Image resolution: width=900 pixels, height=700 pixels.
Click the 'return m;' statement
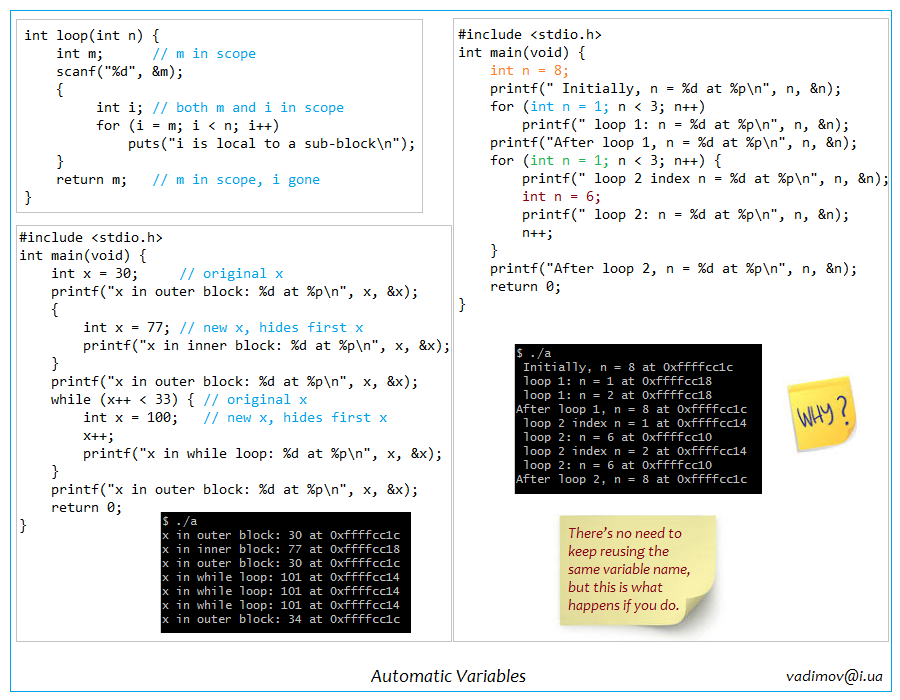(91, 180)
